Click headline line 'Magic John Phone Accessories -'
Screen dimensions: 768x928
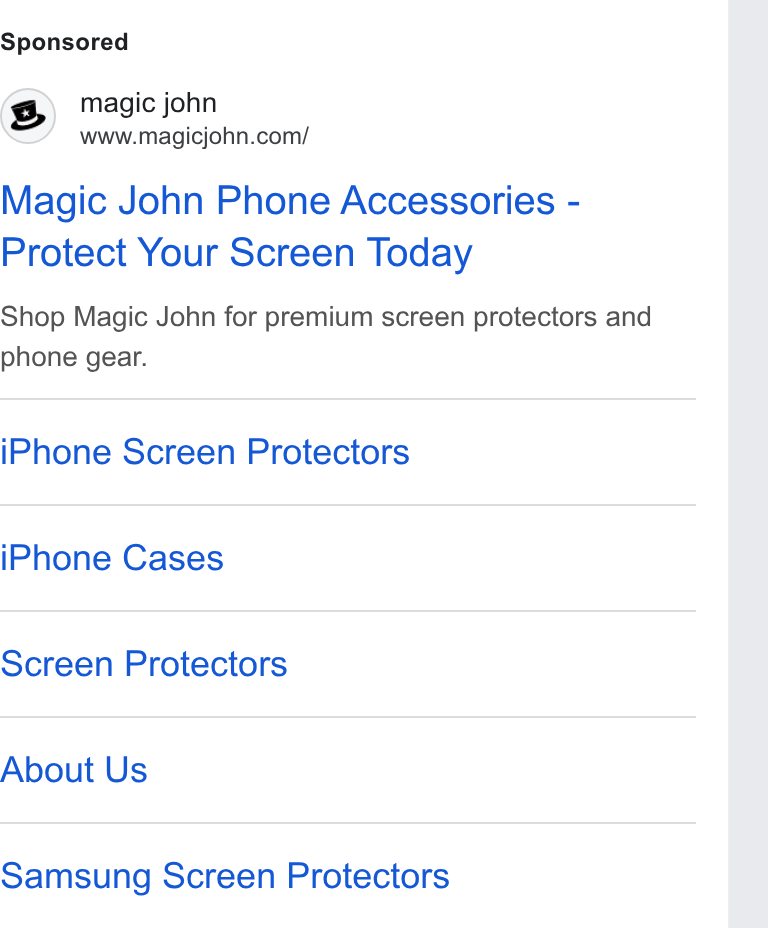pyautogui.click(x=290, y=201)
